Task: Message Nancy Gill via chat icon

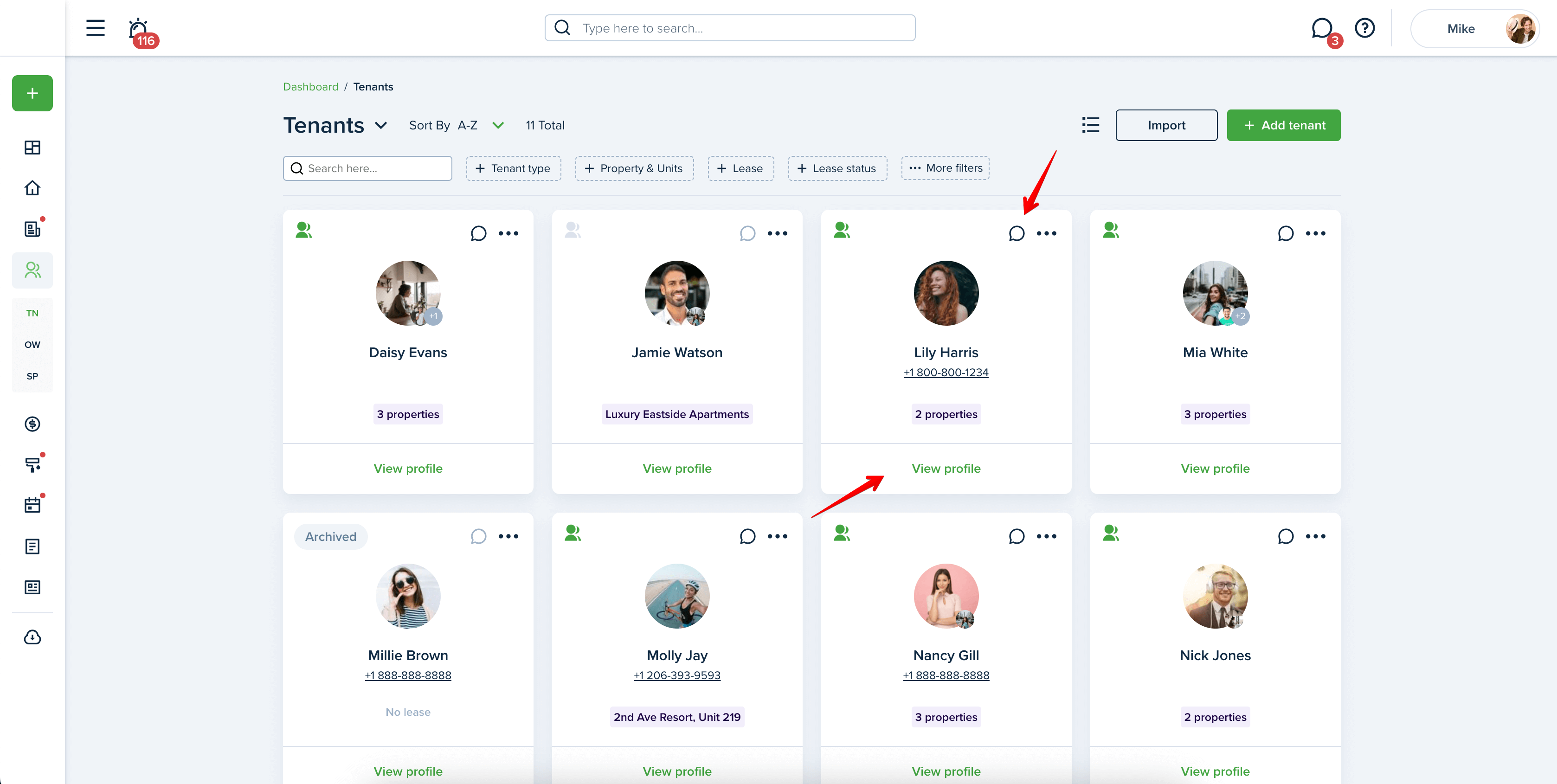Action: [x=1017, y=536]
